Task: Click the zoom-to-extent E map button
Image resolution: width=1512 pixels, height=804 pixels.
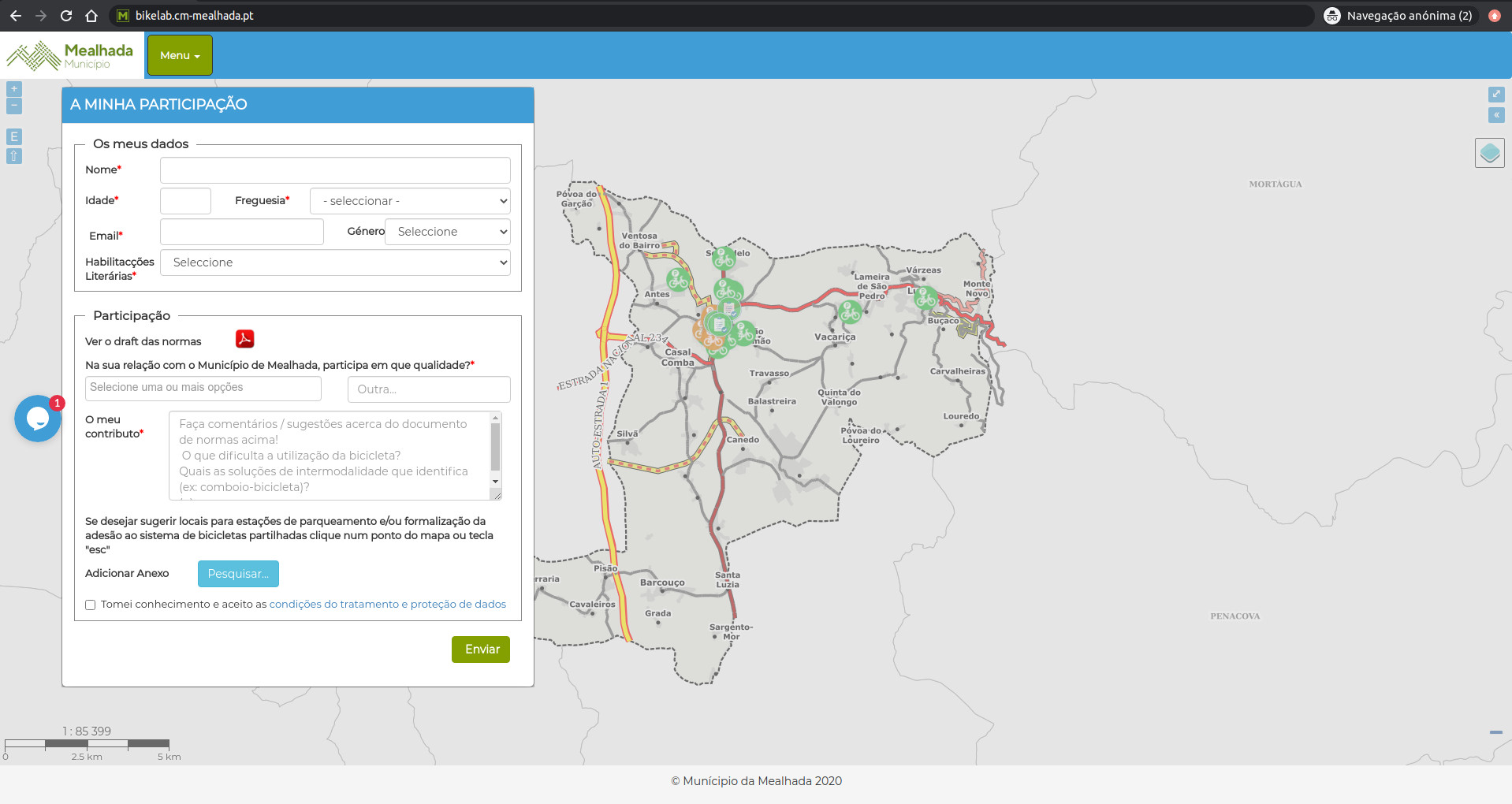Action: point(14,137)
